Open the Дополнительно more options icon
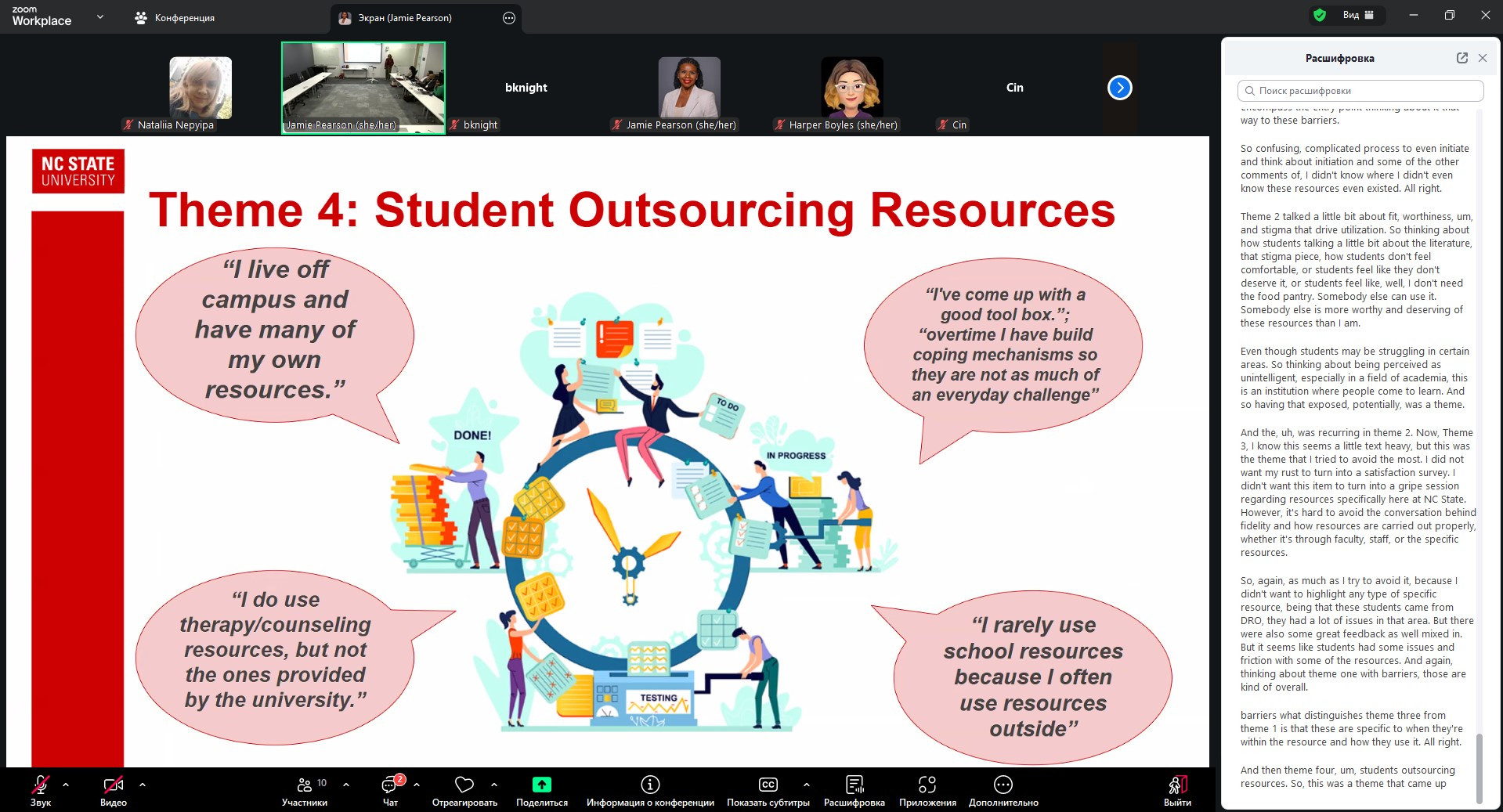The width and height of the screenshot is (1503, 812). pyautogui.click(x=1003, y=785)
